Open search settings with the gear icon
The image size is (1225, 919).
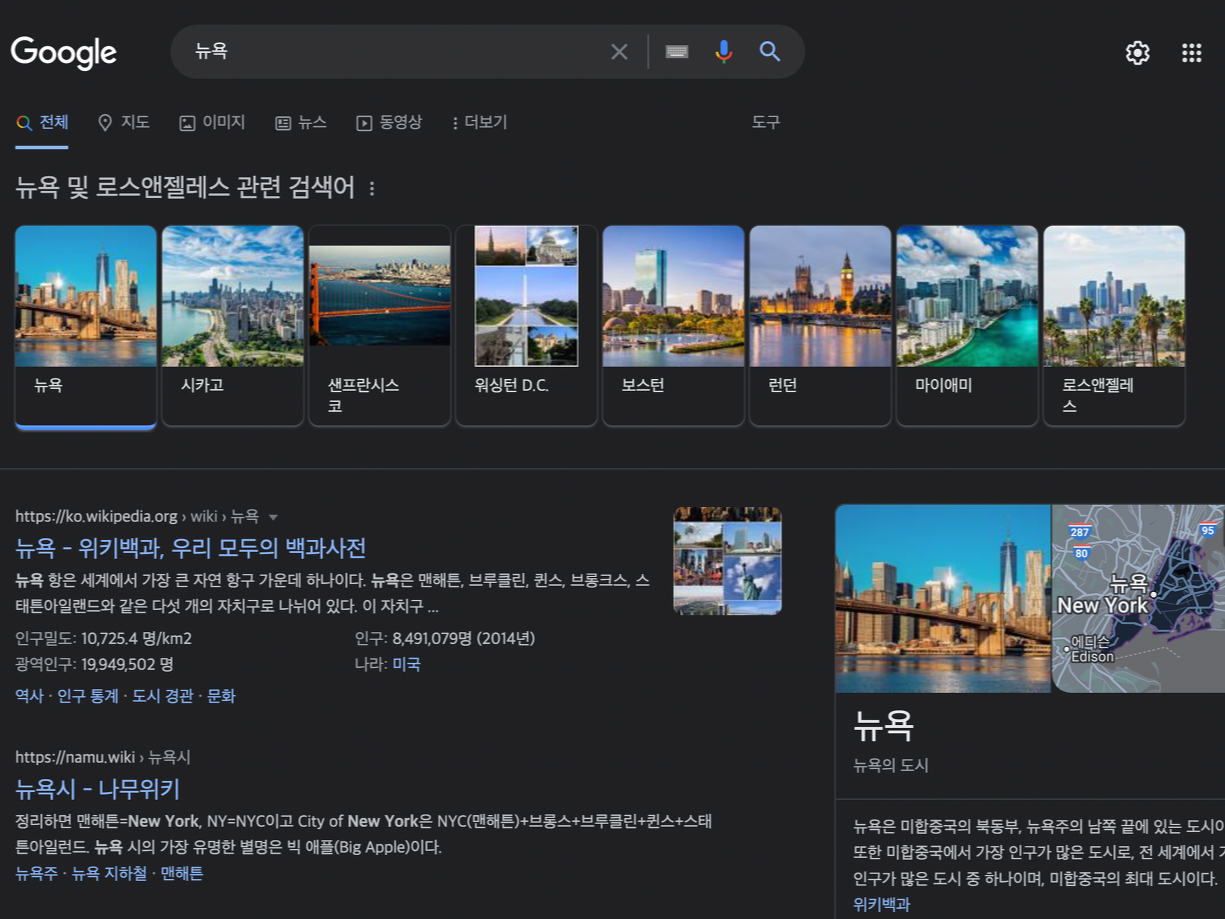coord(1137,52)
